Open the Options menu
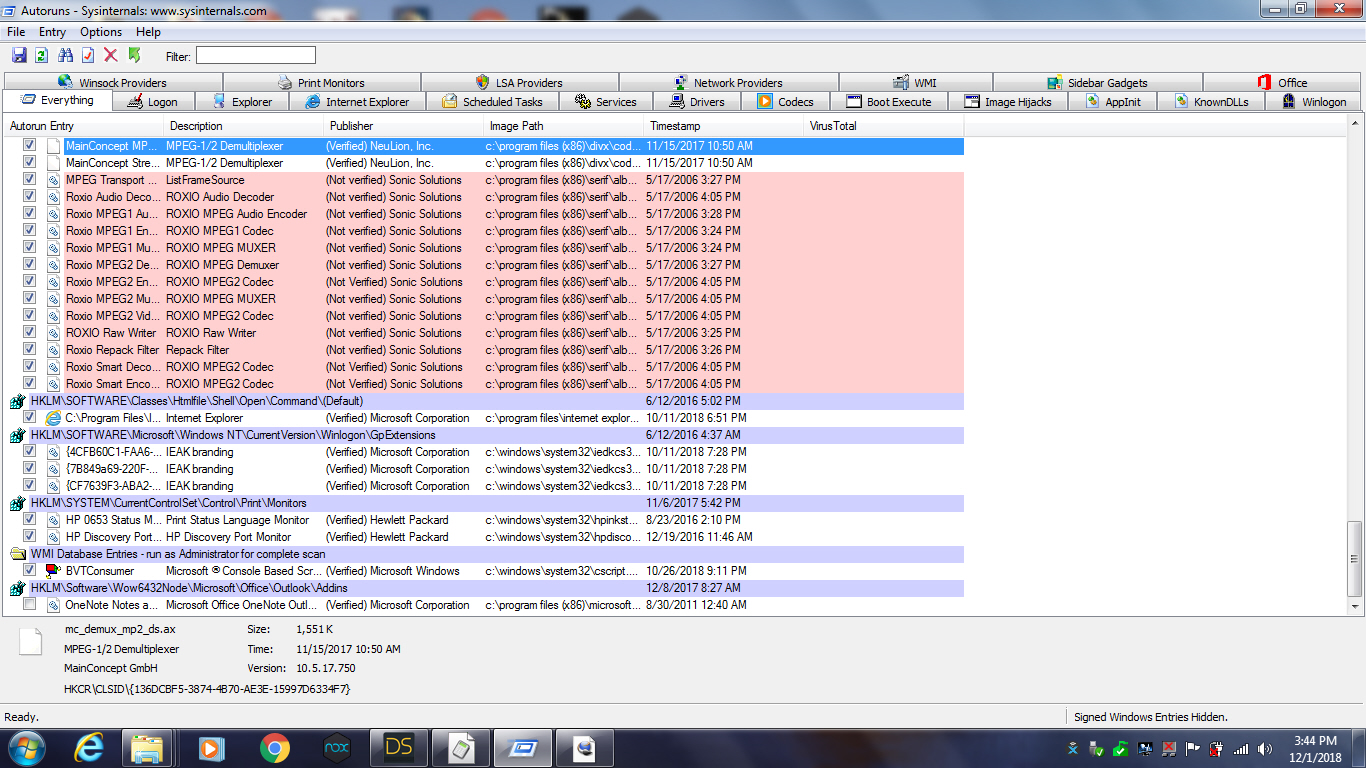The image size is (1366, 768). point(101,32)
